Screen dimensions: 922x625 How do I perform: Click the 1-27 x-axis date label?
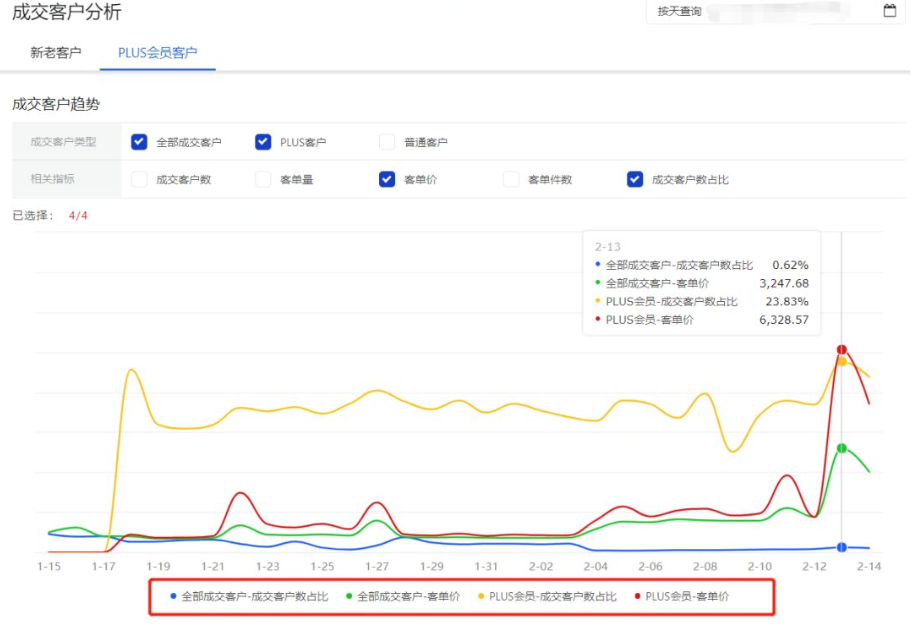coord(377,566)
